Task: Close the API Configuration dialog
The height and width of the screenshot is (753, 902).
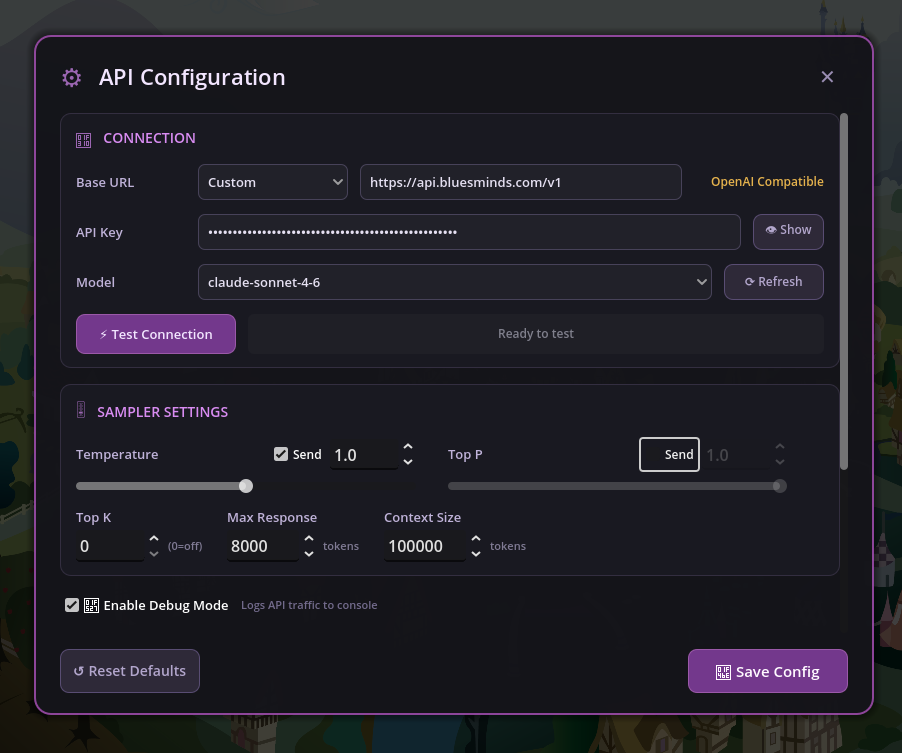Action: 827,77
